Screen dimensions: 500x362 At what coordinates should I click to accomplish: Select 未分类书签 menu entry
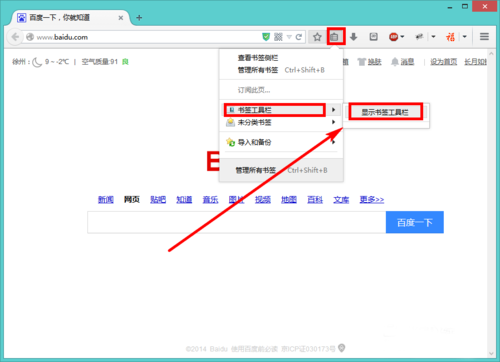pos(281,122)
